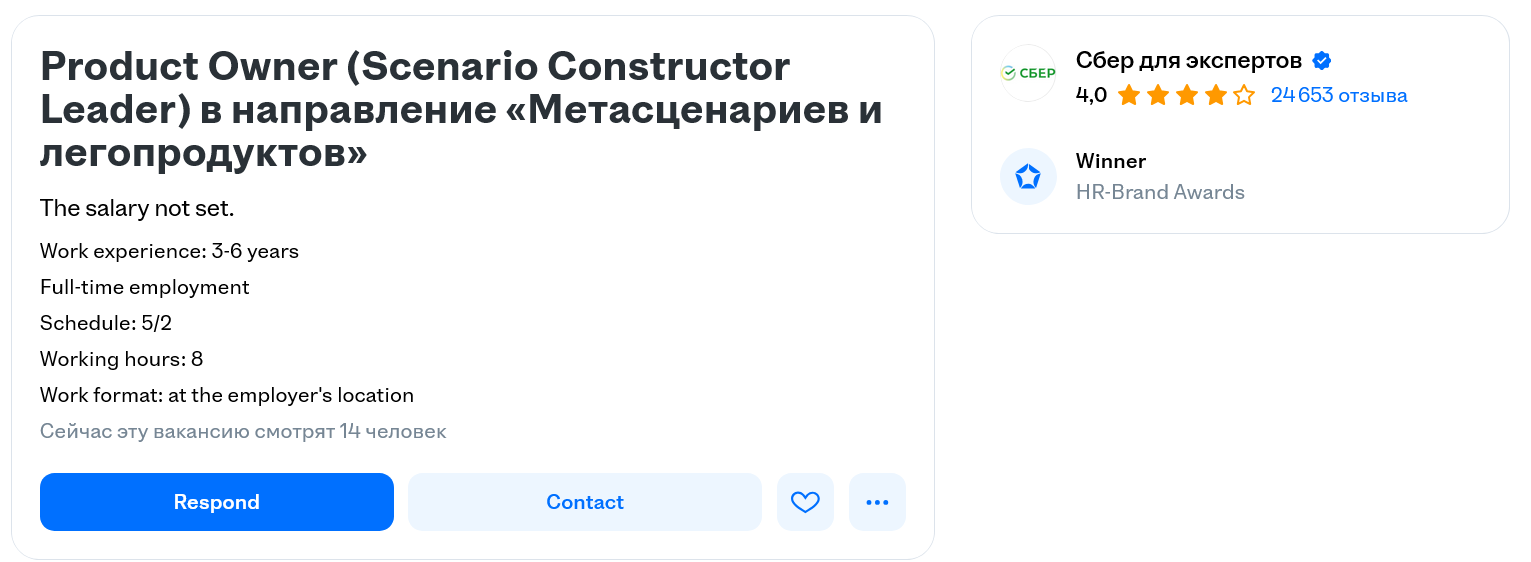This screenshot has height=562, width=1531.
Task: Open the three-dot more options menu
Action: (877, 502)
